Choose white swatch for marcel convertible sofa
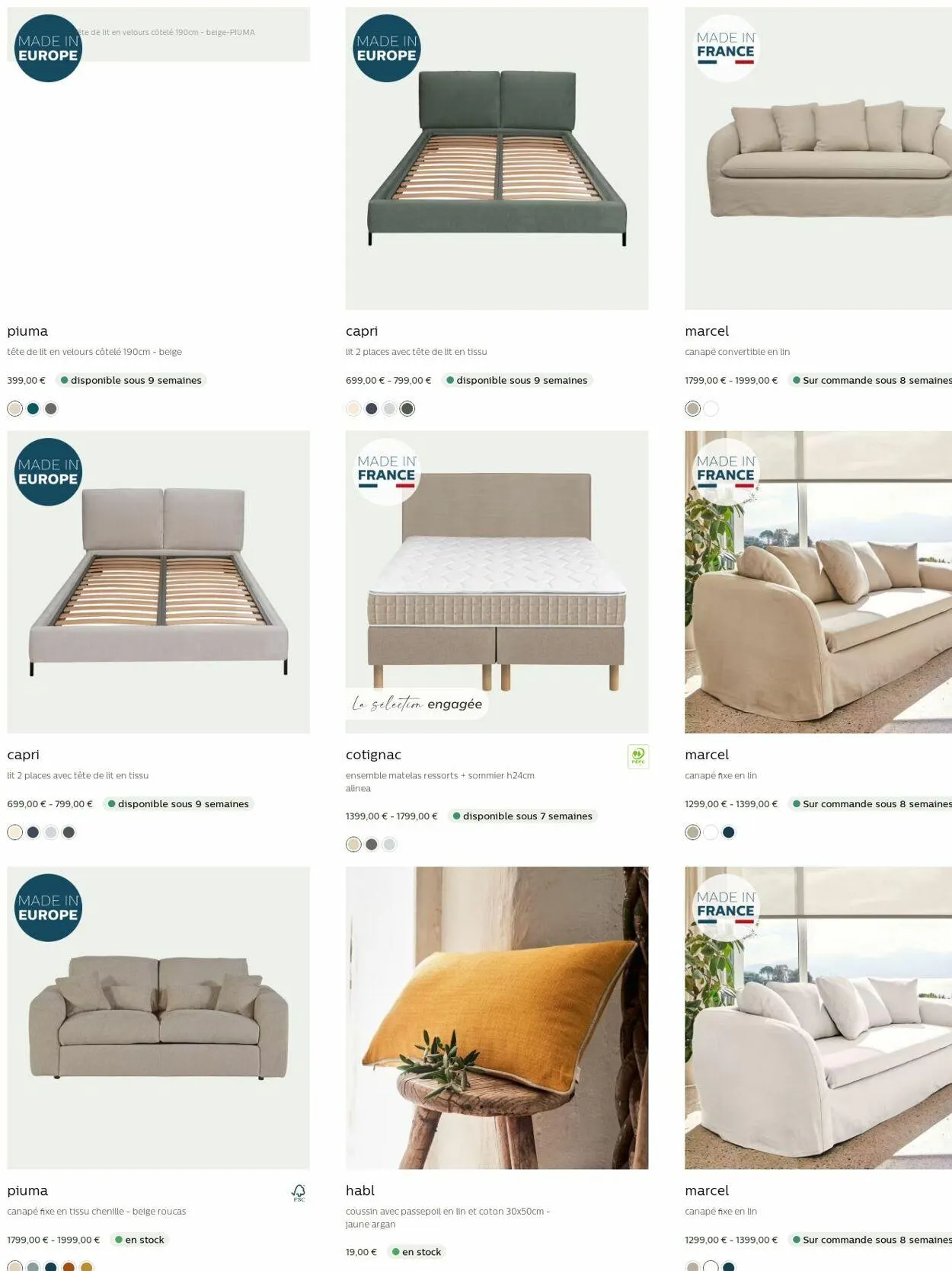Viewport: 952px width, 1271px height. pyautogui.click(x=711, y=409)
